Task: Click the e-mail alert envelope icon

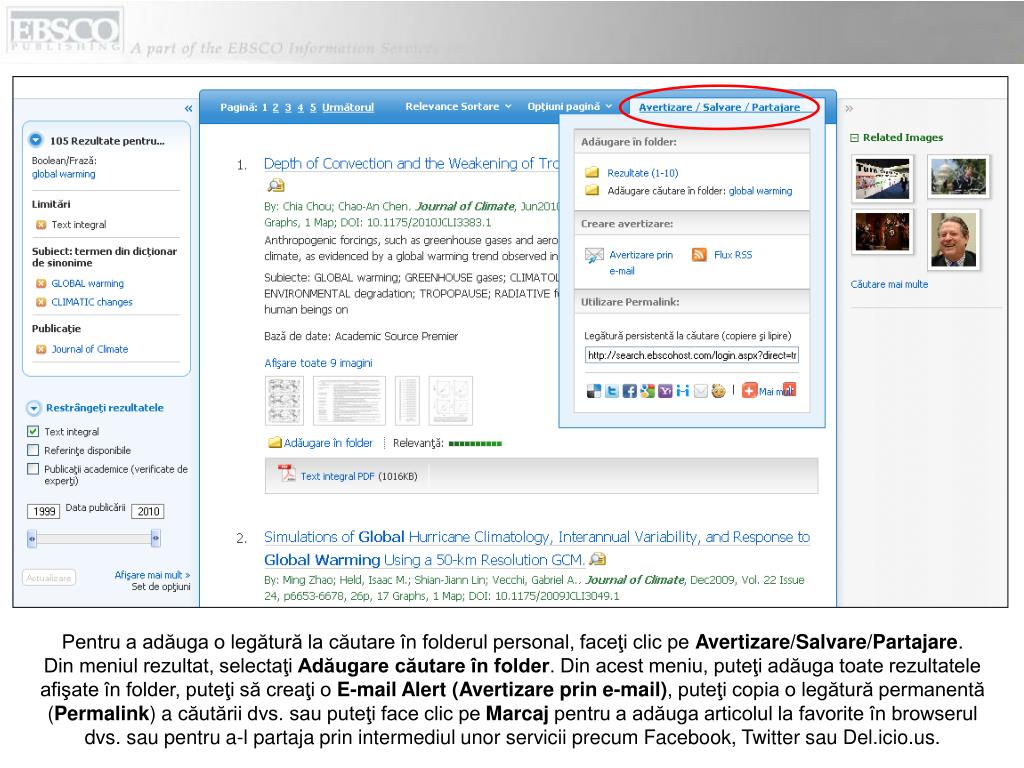Action: pos(594,255)
